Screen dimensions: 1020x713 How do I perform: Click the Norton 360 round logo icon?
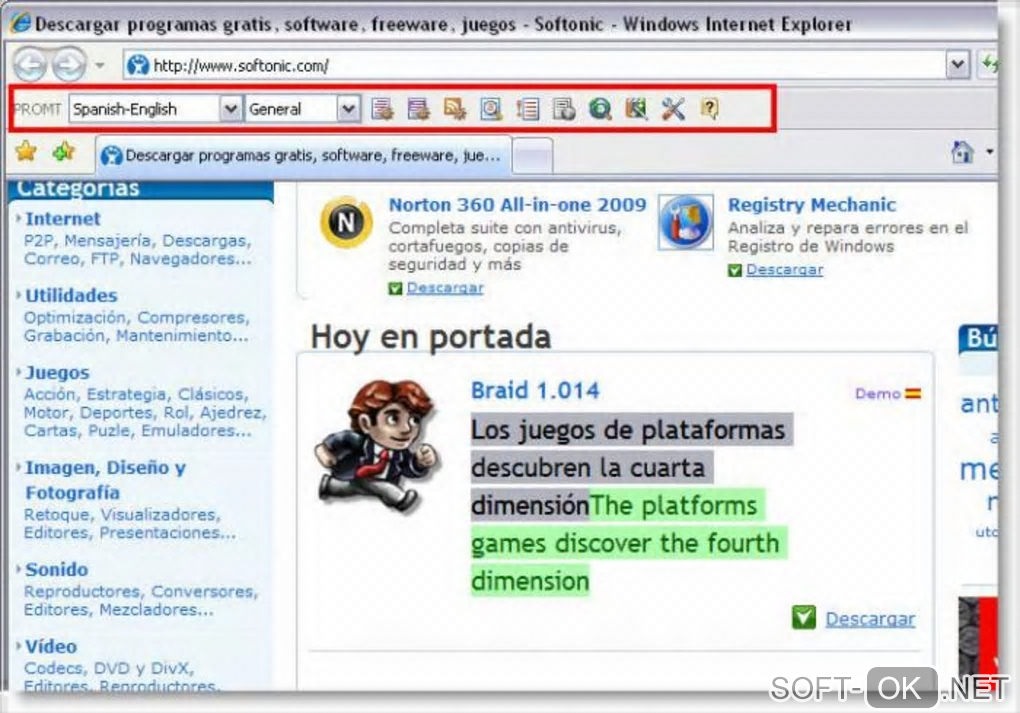[x=346, y=222]
